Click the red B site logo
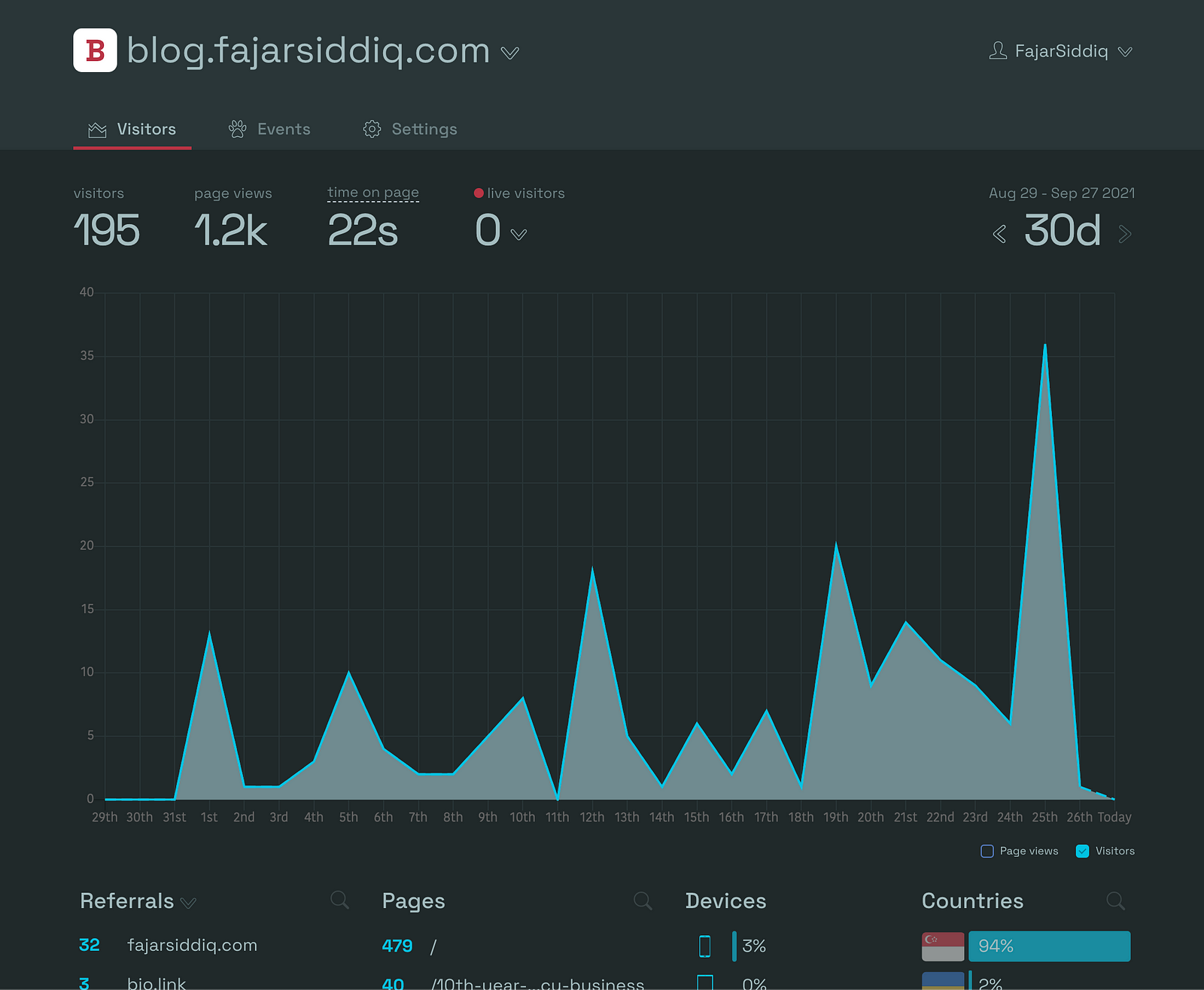 click(95, 50)
